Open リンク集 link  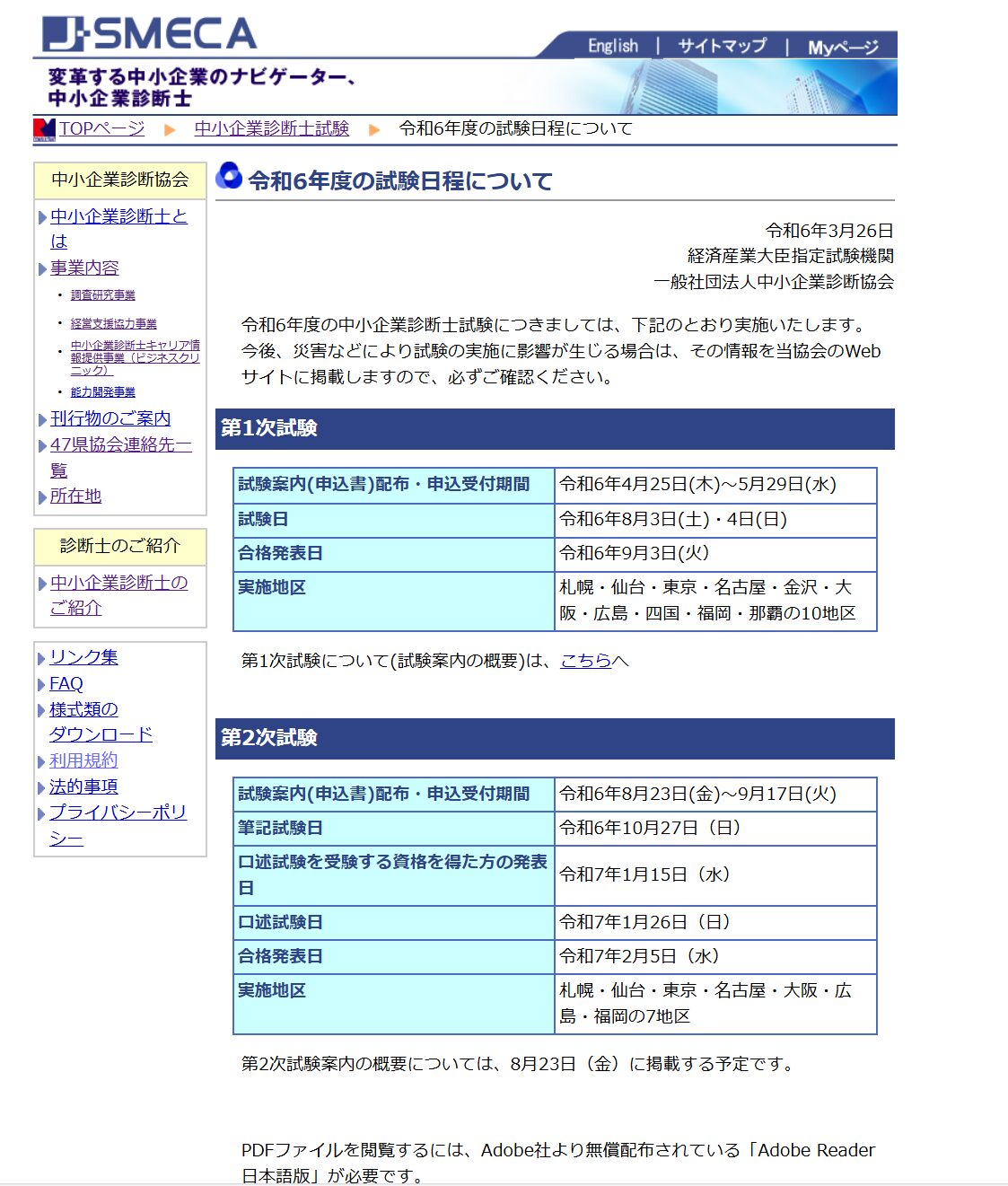pos(83,657)
